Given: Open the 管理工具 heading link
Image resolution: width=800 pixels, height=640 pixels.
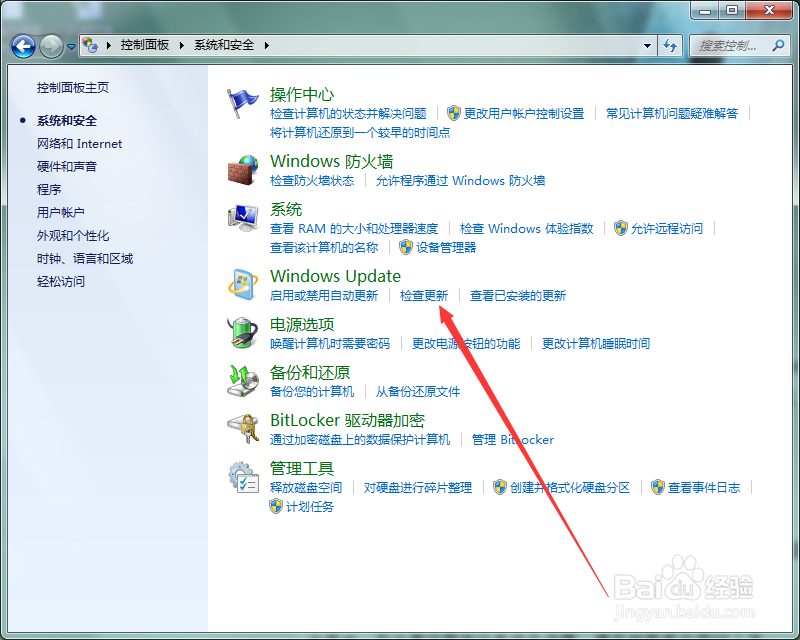Looking at the screenshot, I should point(302,469).
